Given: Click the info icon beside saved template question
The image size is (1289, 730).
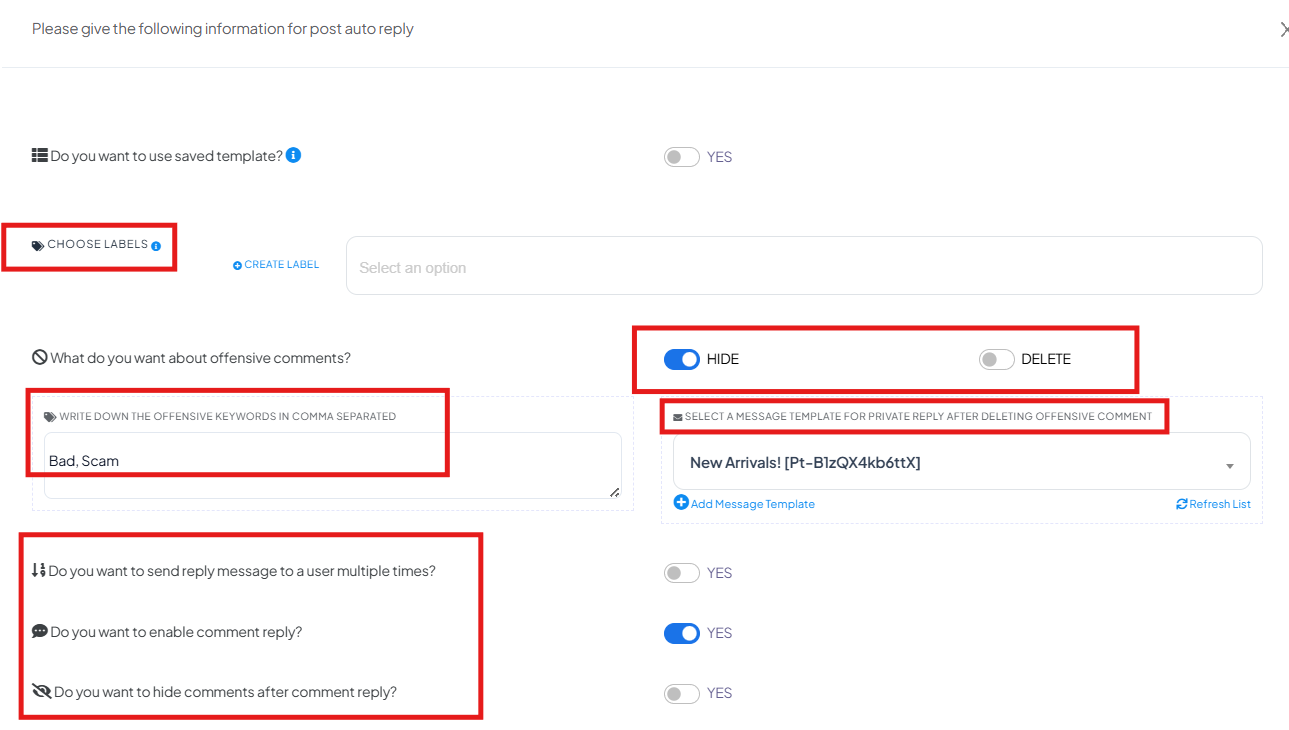Looking at the screenshot, I should [x=293, y=155].
